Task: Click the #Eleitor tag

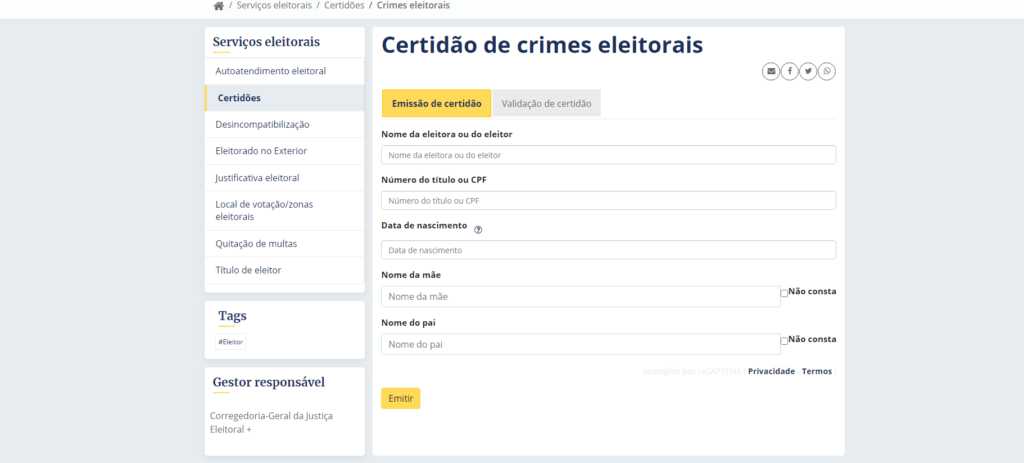Action: tap(231, 342)
